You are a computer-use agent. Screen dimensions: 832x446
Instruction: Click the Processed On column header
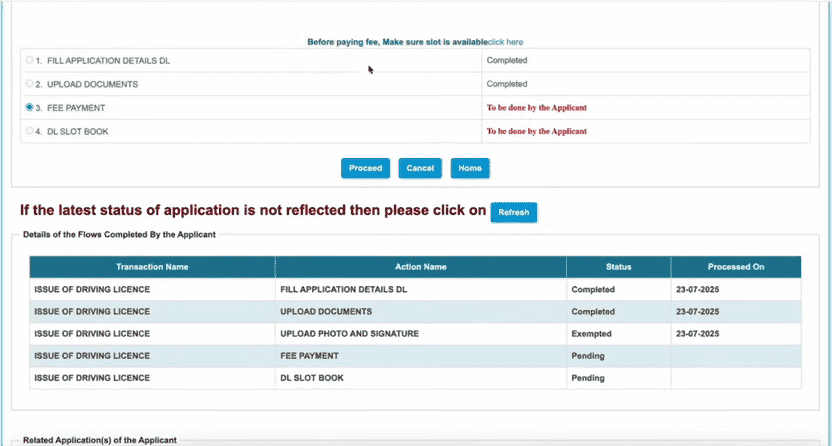(735, 267)
